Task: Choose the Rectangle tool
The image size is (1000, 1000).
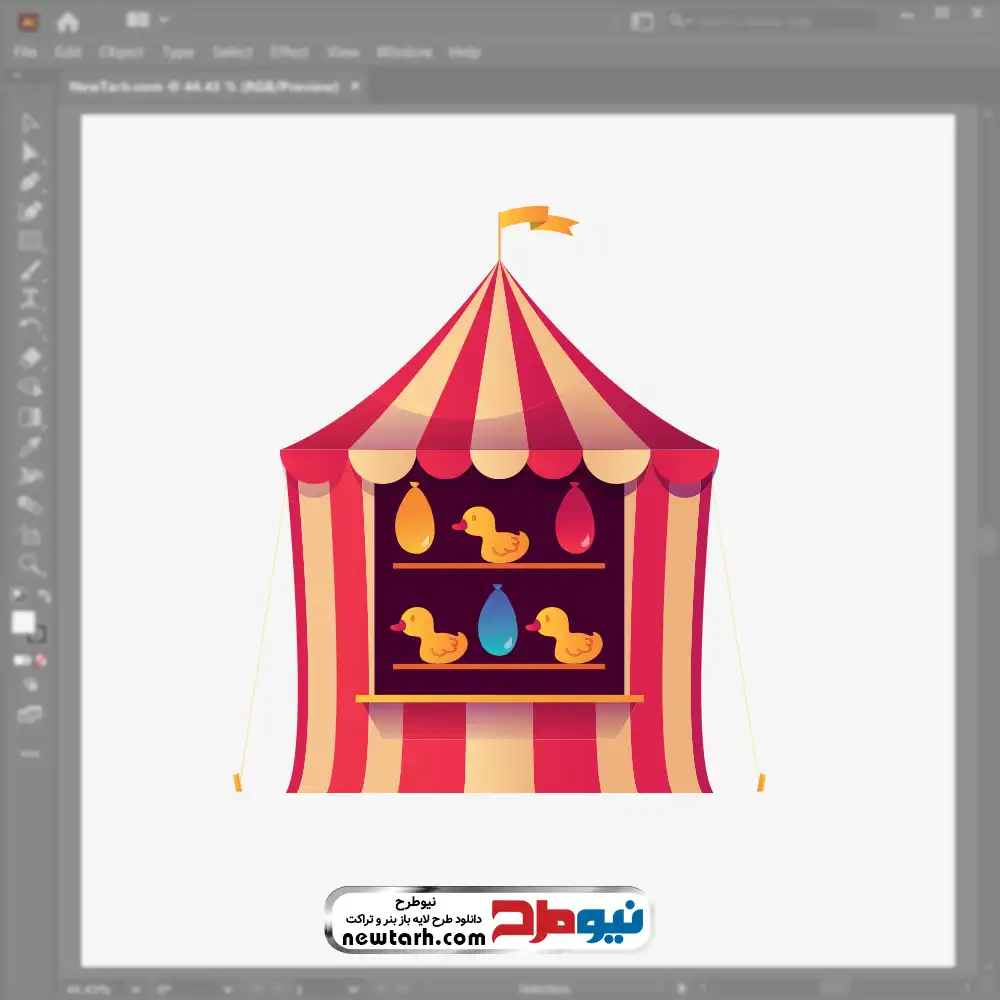Action: (x=31, y=241)
